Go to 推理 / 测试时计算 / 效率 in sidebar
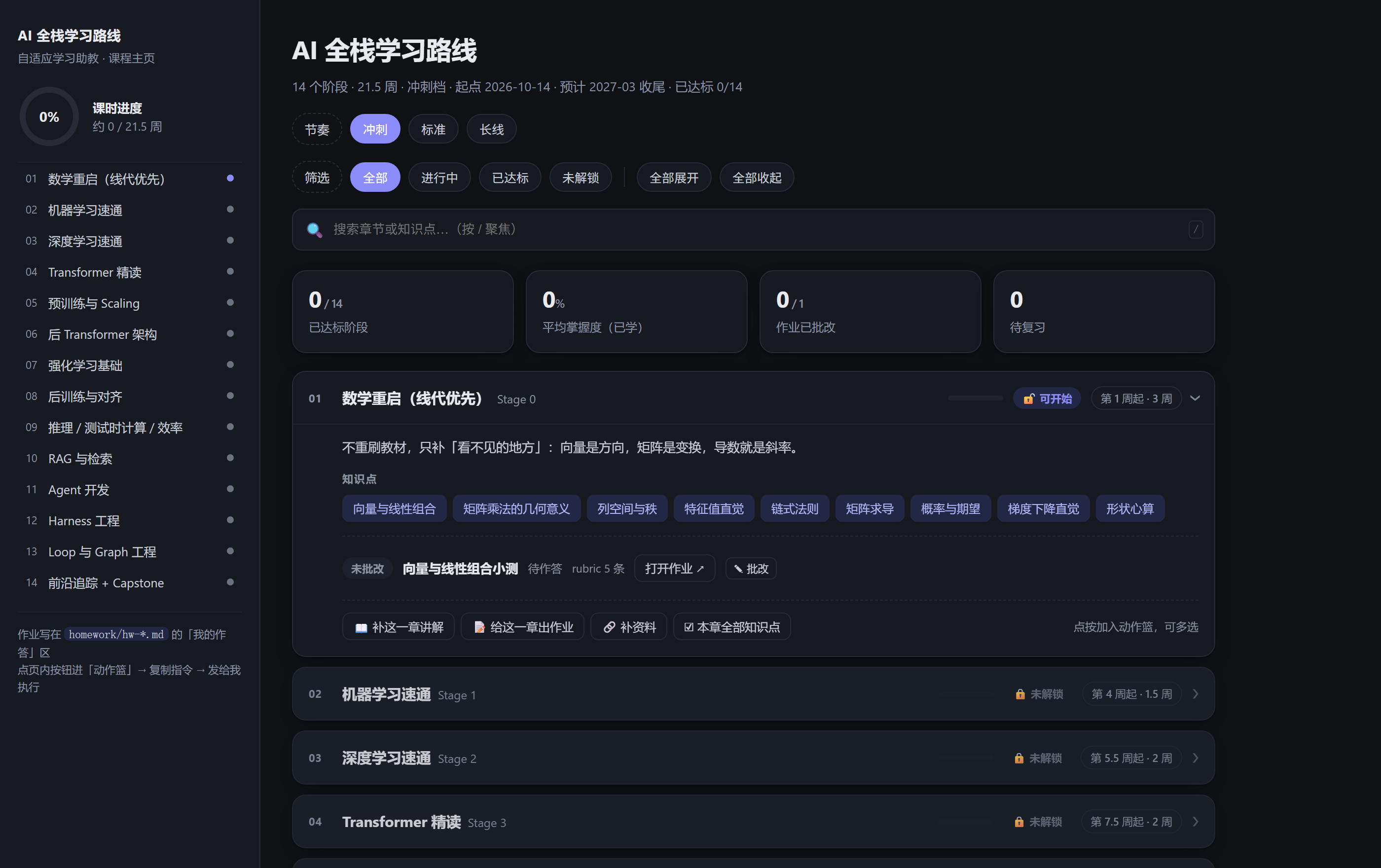 (x=130, y=428)
